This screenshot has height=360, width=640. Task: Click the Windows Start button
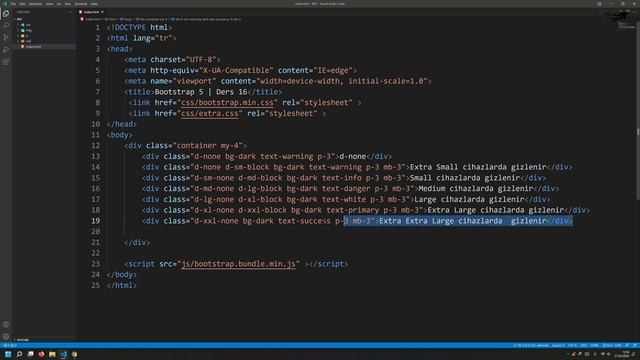coord(8,354)
